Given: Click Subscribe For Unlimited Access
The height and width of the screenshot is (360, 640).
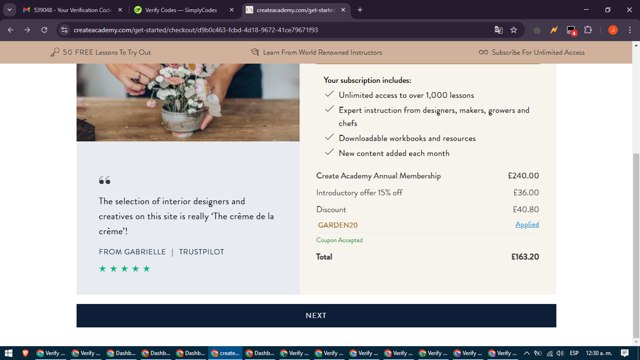Looking at the screenshot, I should (x=532, y=52).
